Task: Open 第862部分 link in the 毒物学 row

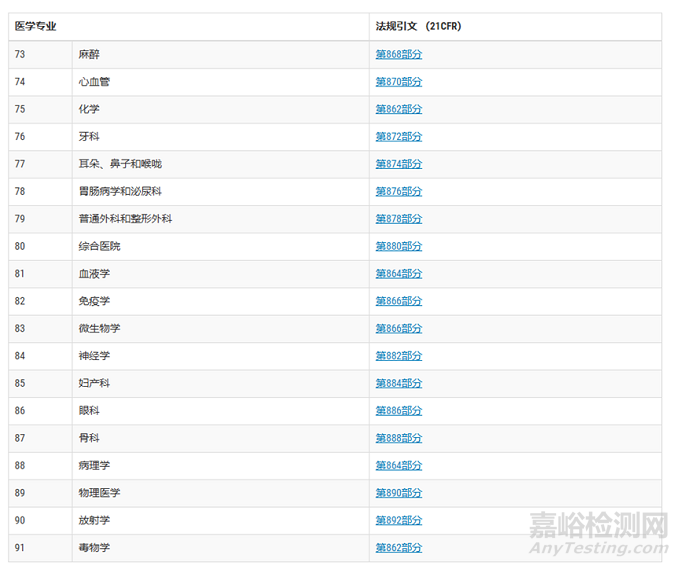Action: point(398,547)
